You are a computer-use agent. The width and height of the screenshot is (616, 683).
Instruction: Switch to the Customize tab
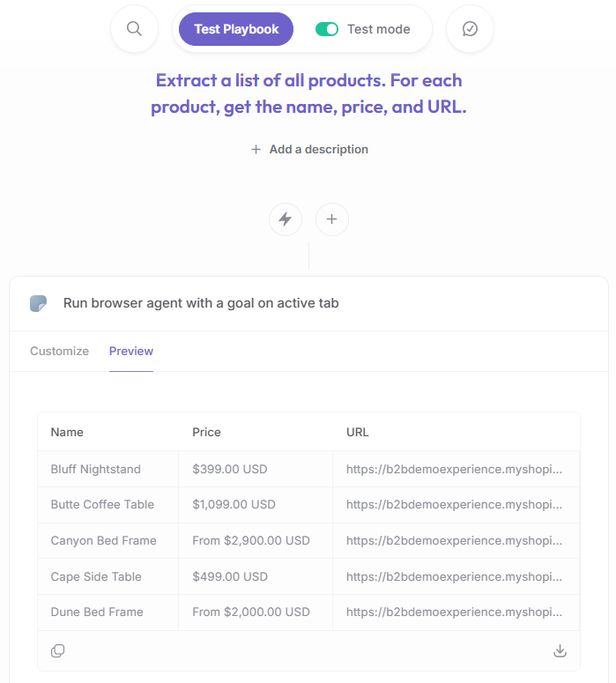(59, 351)
